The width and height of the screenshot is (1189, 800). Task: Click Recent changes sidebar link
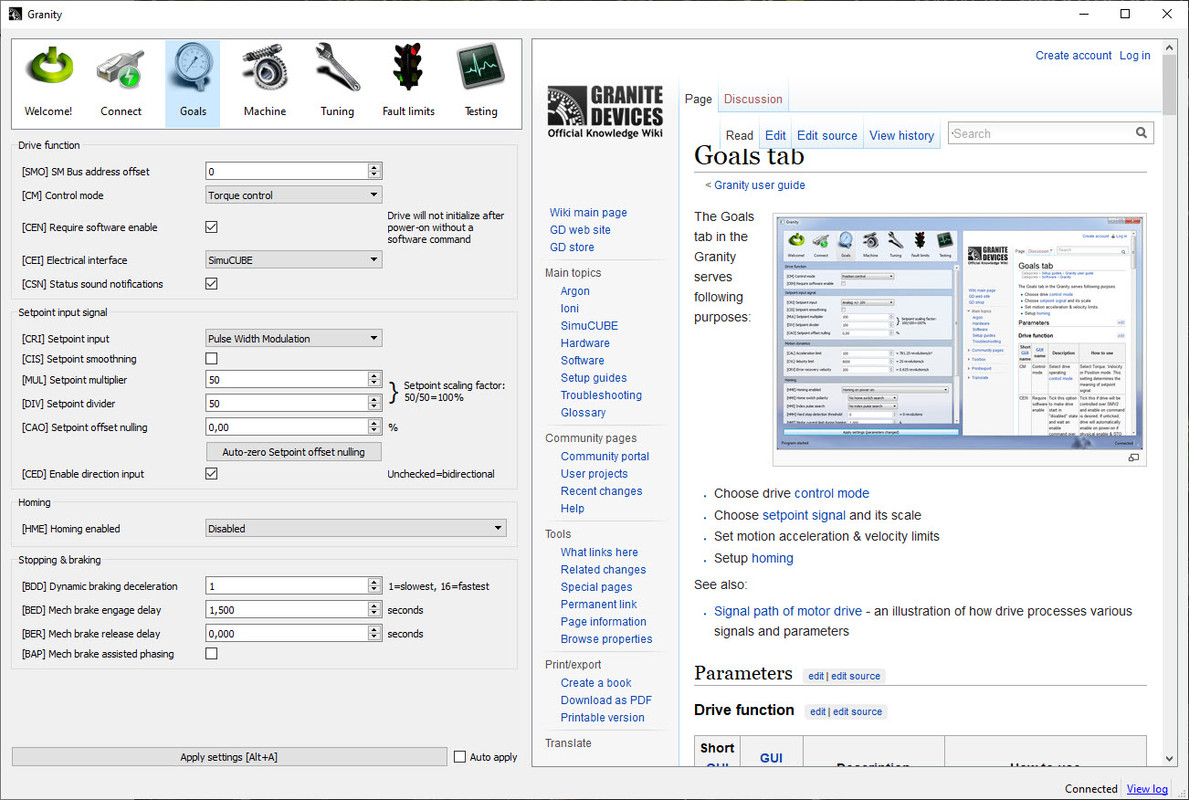601,491
